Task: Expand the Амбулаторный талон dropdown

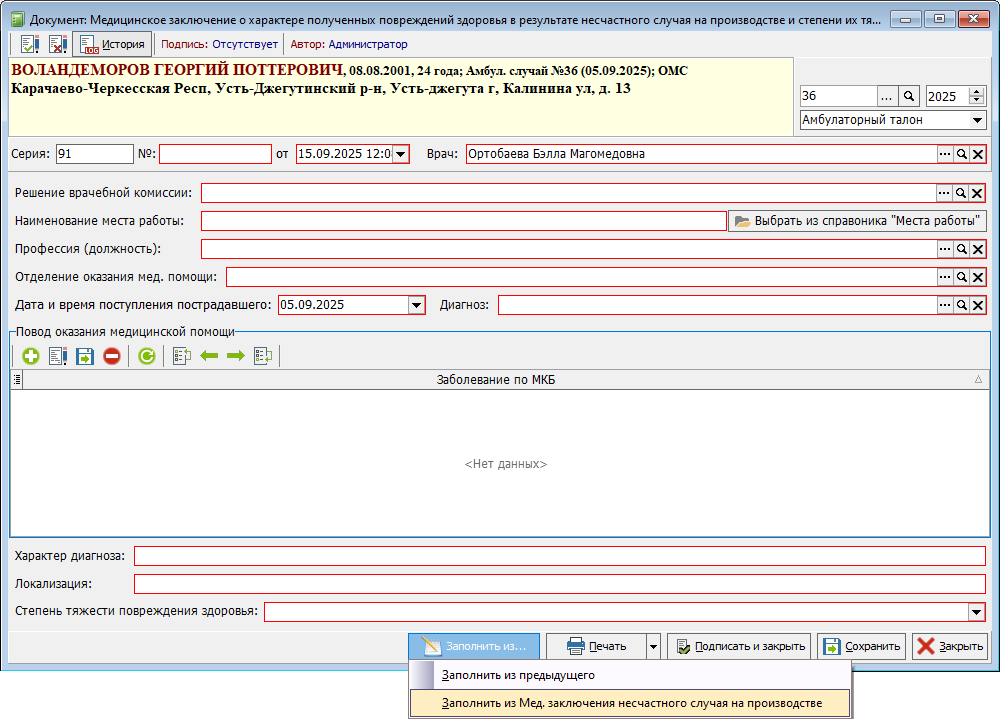Action: point(976,120)
